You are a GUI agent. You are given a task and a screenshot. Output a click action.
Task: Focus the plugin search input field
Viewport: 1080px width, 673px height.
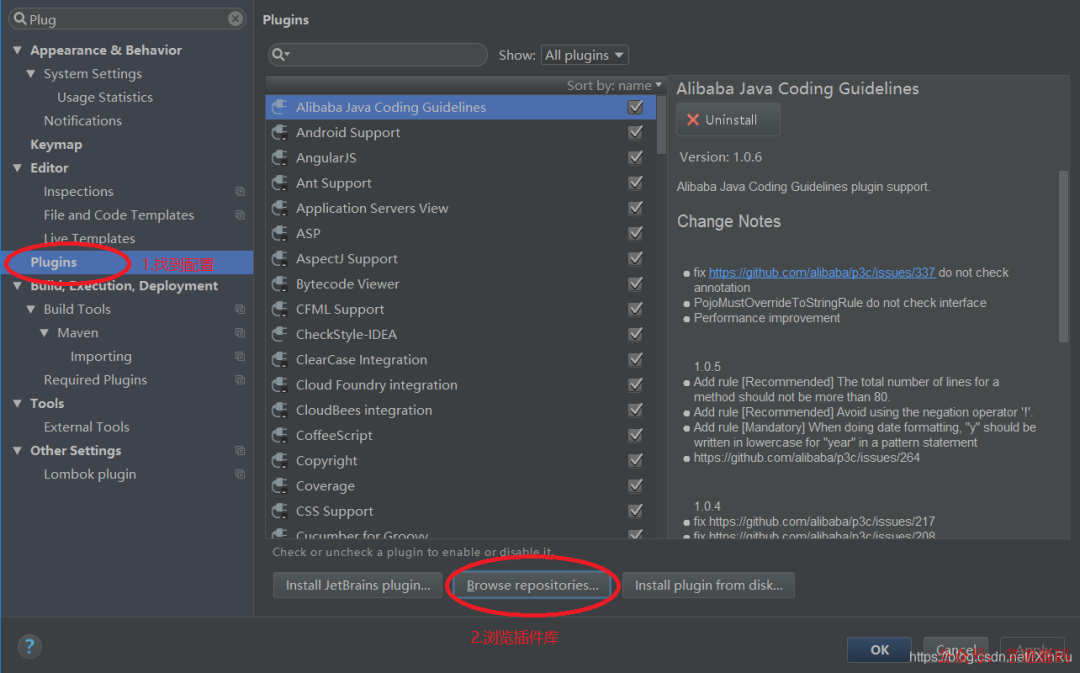377,54
